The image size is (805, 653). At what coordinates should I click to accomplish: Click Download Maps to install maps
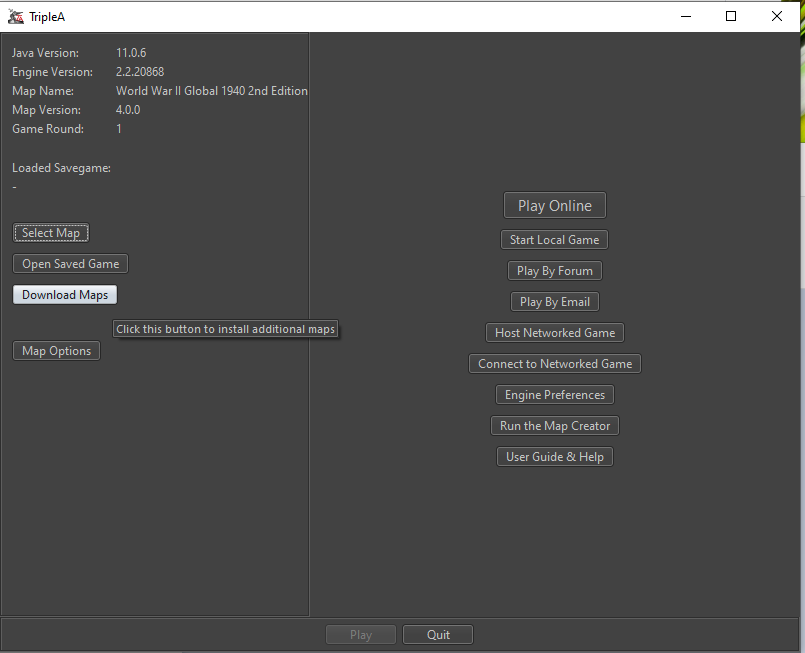click(x=65, y=295)
